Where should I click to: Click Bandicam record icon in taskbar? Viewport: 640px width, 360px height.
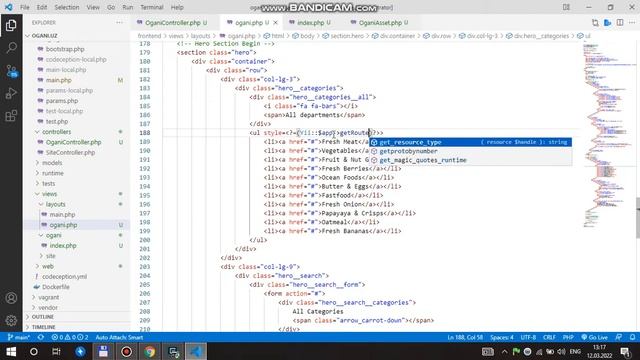tap(127, 351)
